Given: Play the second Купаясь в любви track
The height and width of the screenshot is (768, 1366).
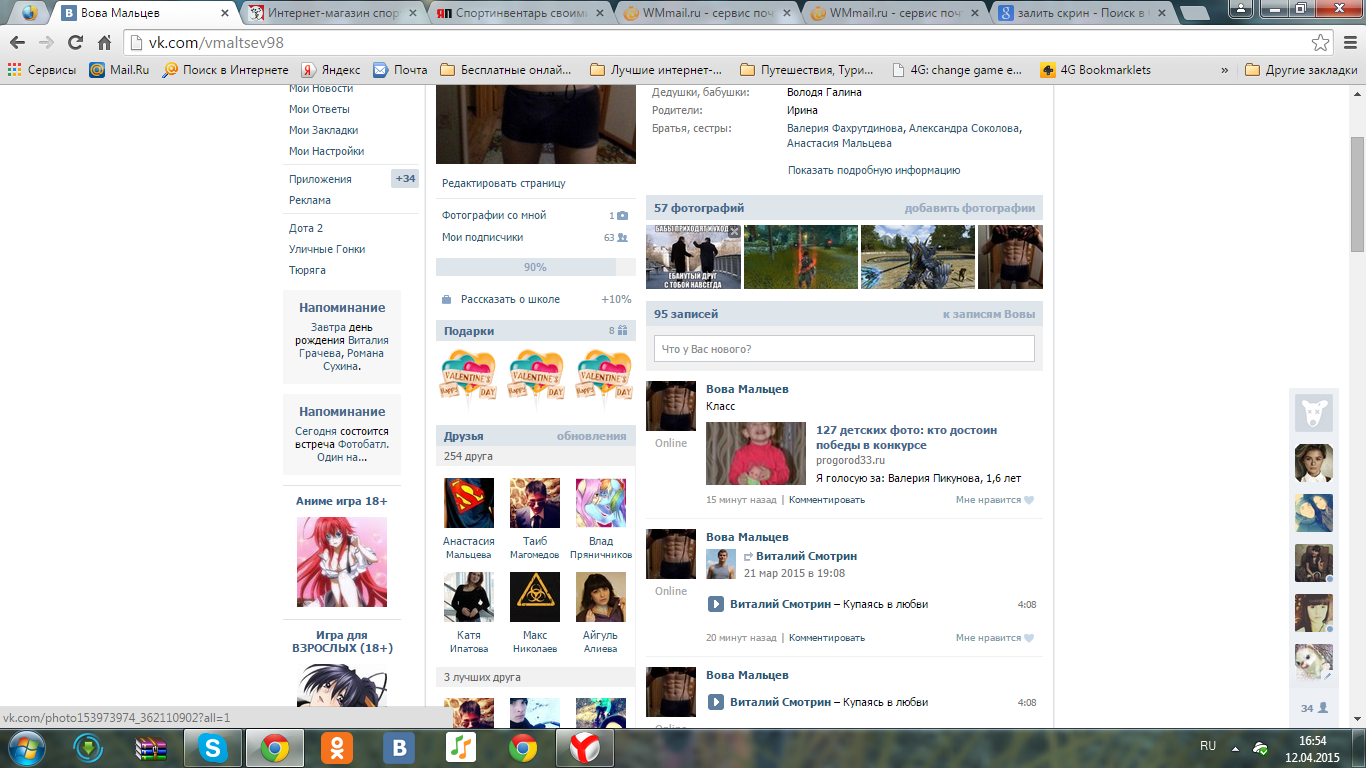Looking at the screenshot, I should 716,702.
